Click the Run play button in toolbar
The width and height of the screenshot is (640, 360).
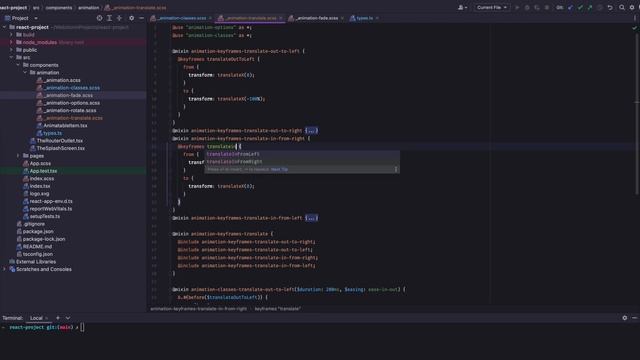(517, 7)
